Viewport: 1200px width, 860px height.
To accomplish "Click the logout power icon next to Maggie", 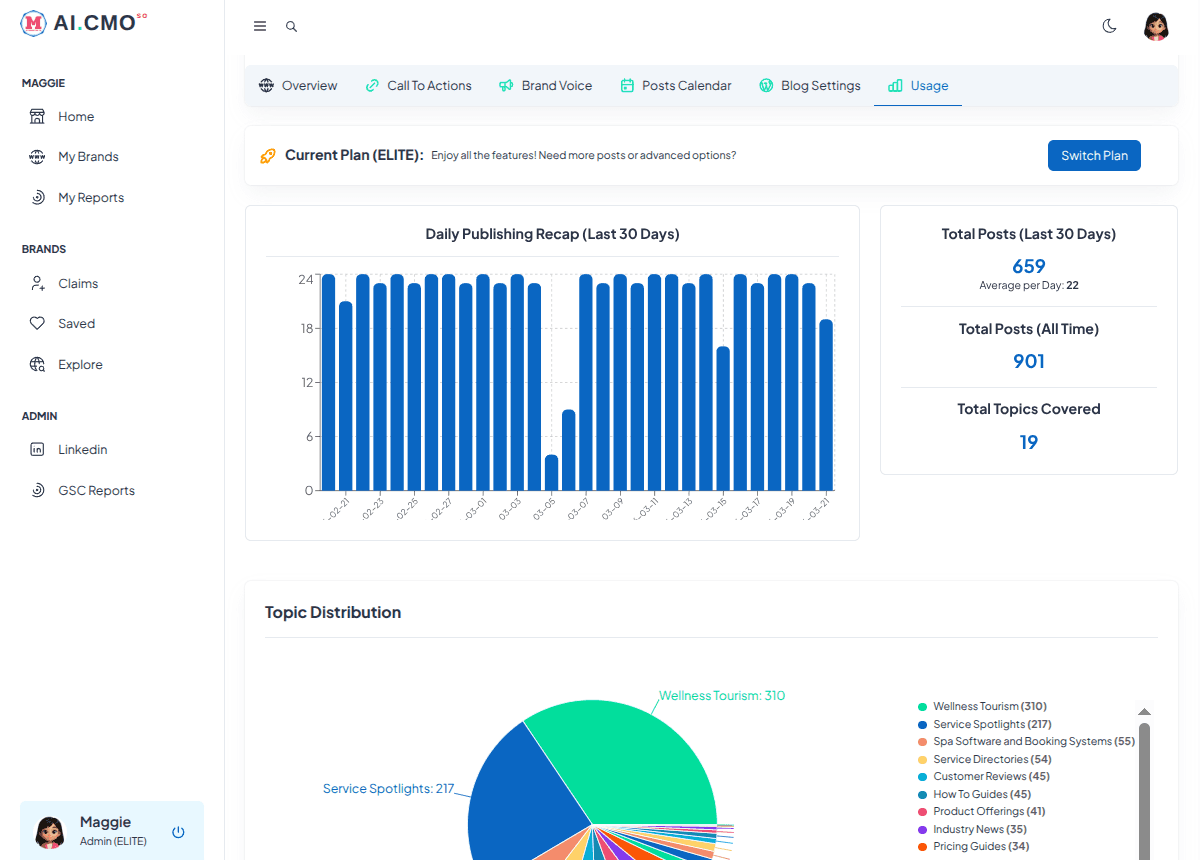I will (177, 831).
